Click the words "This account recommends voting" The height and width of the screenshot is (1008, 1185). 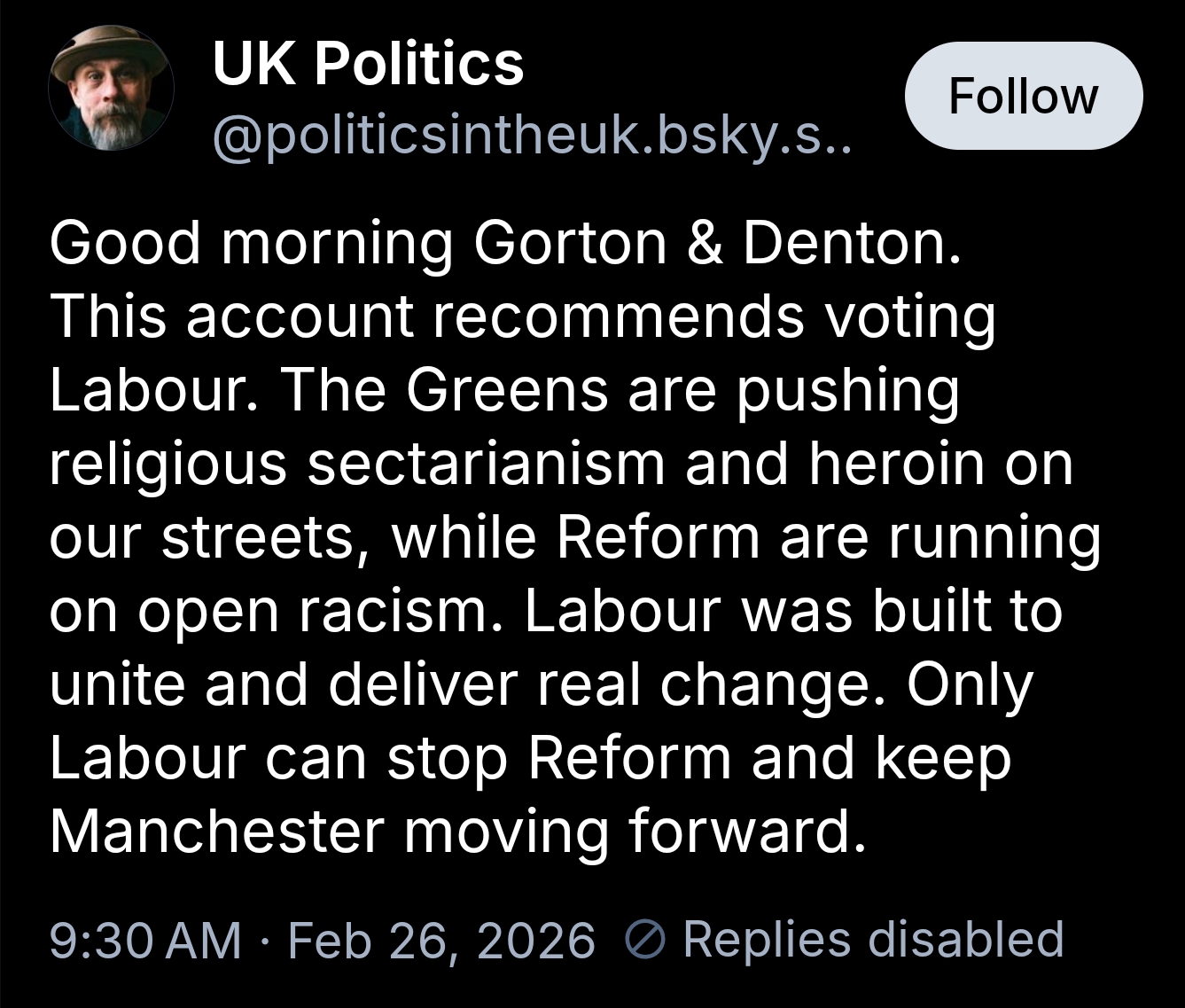coord(523,316)
